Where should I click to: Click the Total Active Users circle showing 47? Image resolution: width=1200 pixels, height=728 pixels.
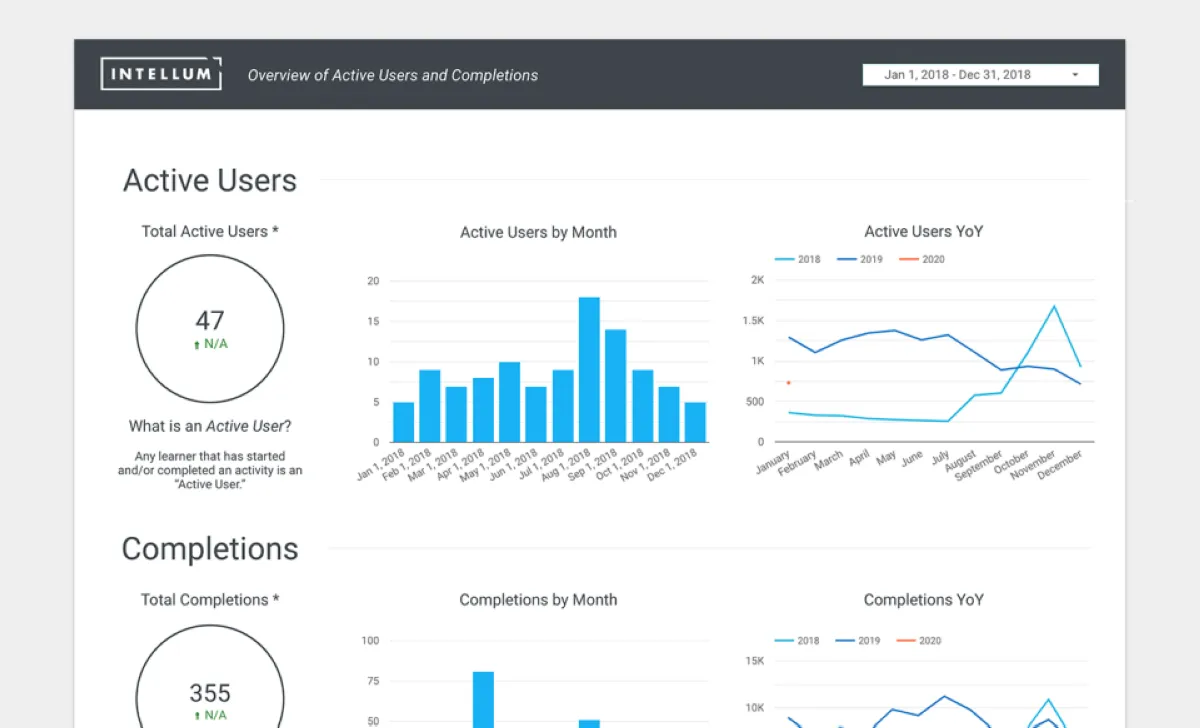click(210, 328)
